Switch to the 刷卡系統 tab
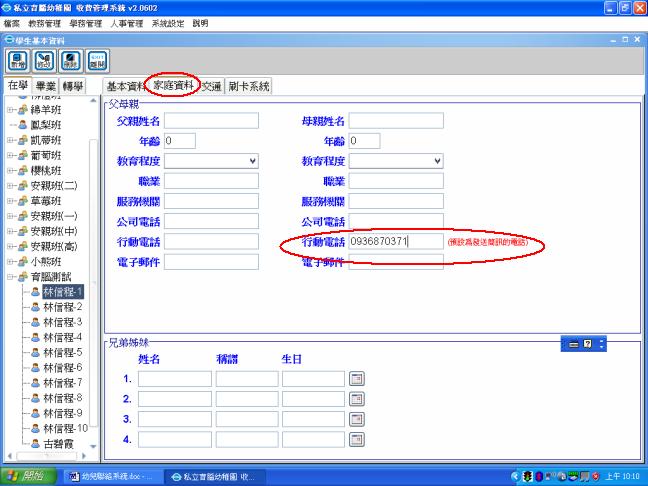 click(x=248, y=87)
